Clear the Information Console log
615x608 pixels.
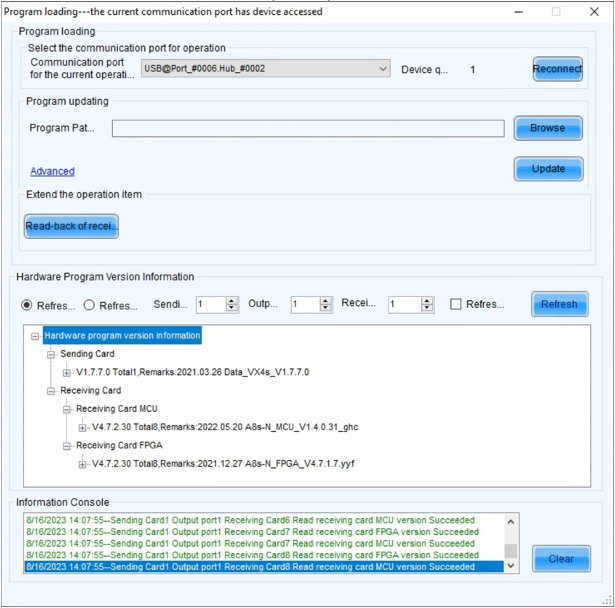[560, 559]
